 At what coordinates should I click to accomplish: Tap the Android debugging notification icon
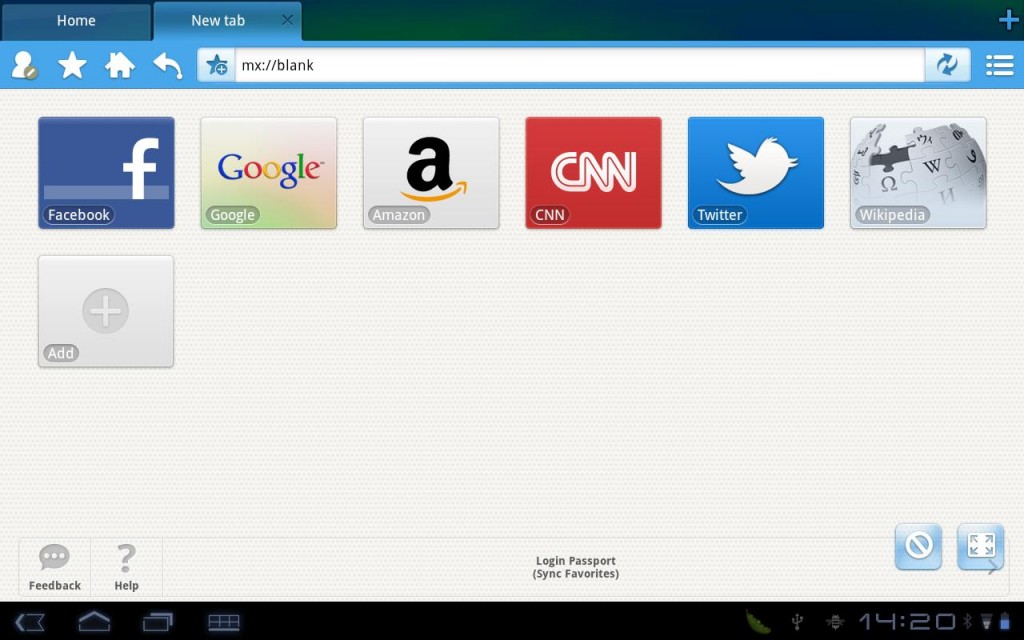pos(835,621)
